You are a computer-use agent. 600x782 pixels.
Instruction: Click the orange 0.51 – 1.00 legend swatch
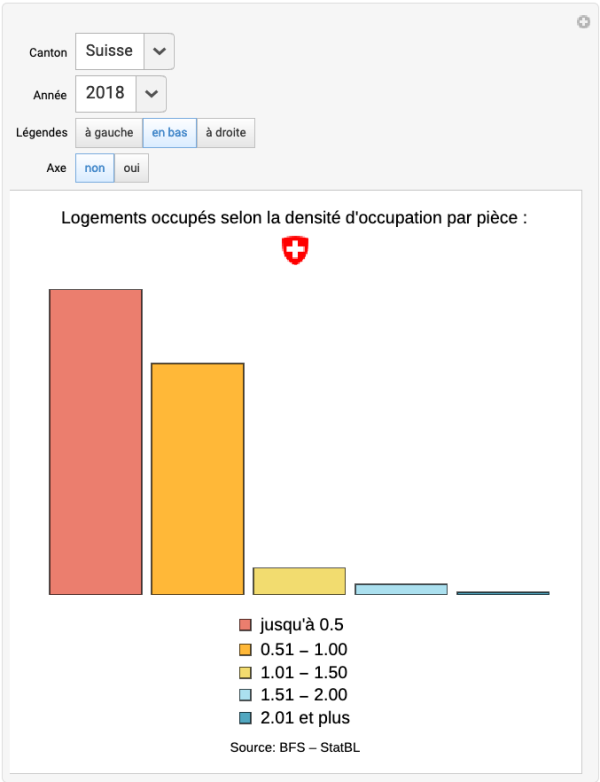245,650
